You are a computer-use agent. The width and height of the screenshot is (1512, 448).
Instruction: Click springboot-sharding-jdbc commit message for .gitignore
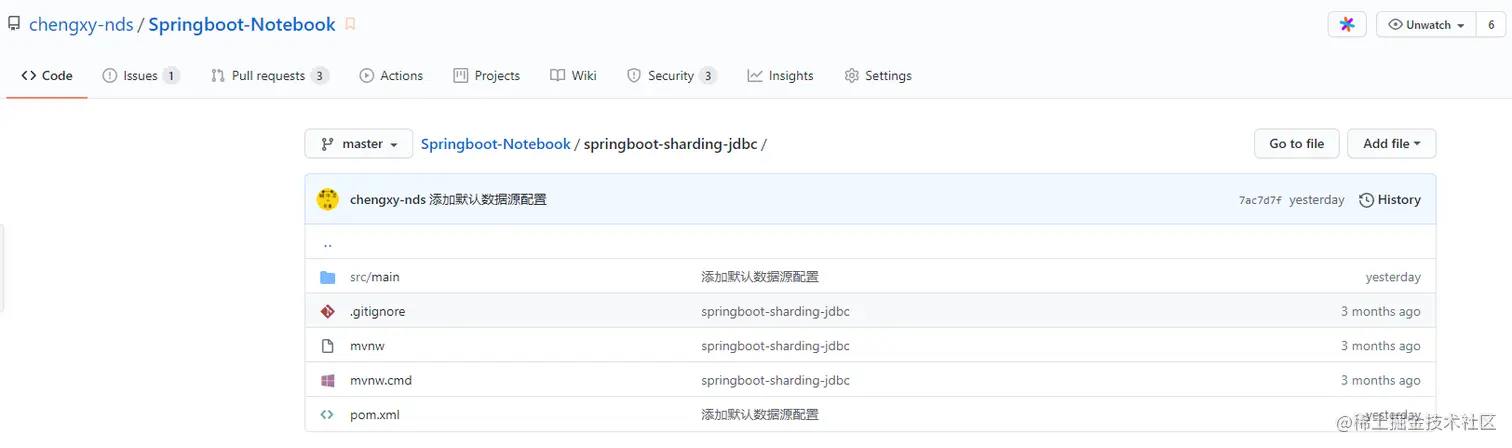[x=776, y=311]
